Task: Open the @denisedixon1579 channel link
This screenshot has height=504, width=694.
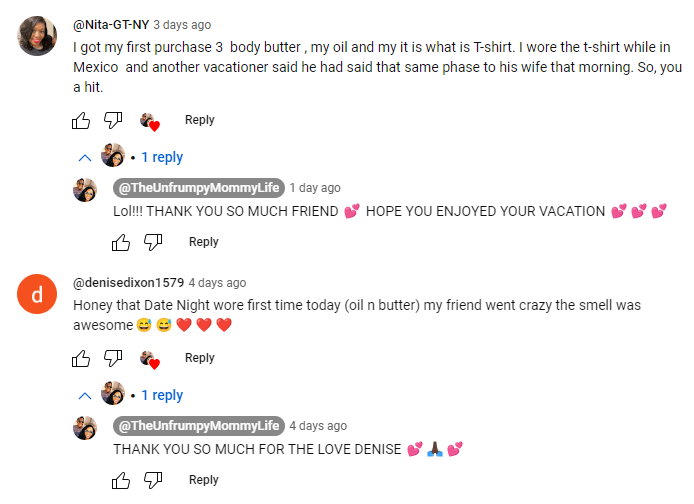Action: [128, 282]
